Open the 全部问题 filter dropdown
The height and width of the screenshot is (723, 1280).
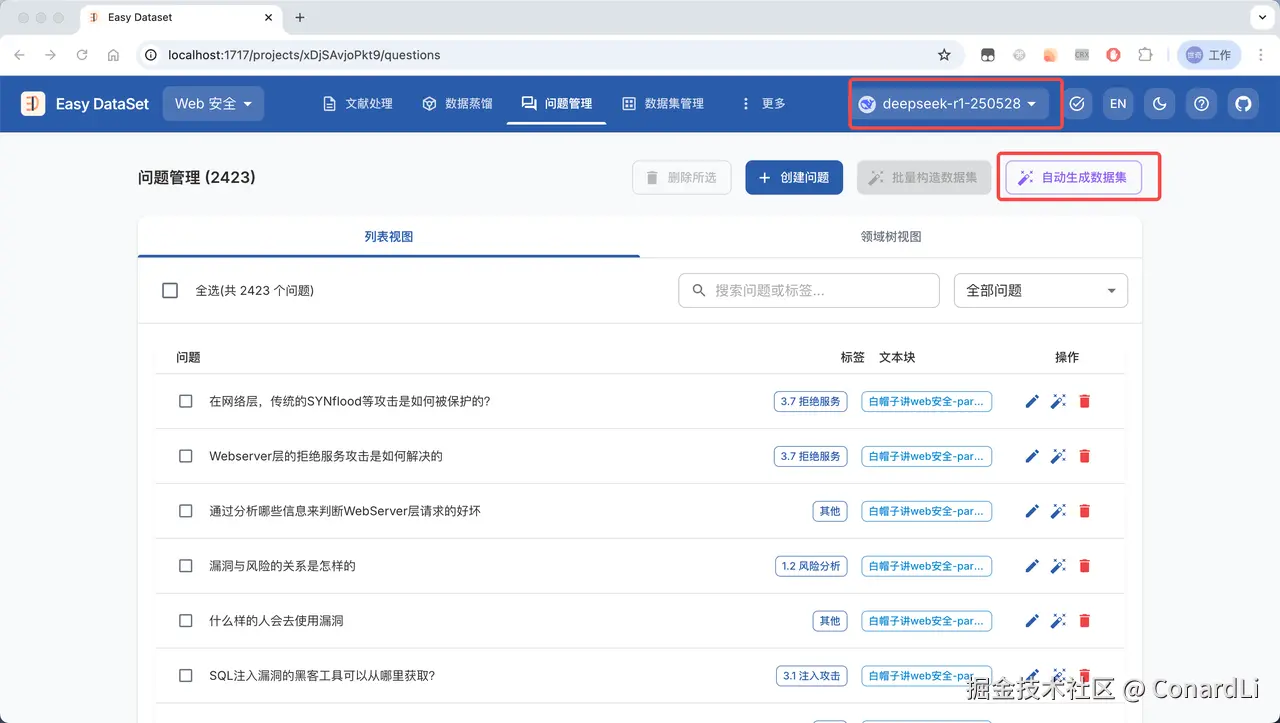tap(1041, 290)
